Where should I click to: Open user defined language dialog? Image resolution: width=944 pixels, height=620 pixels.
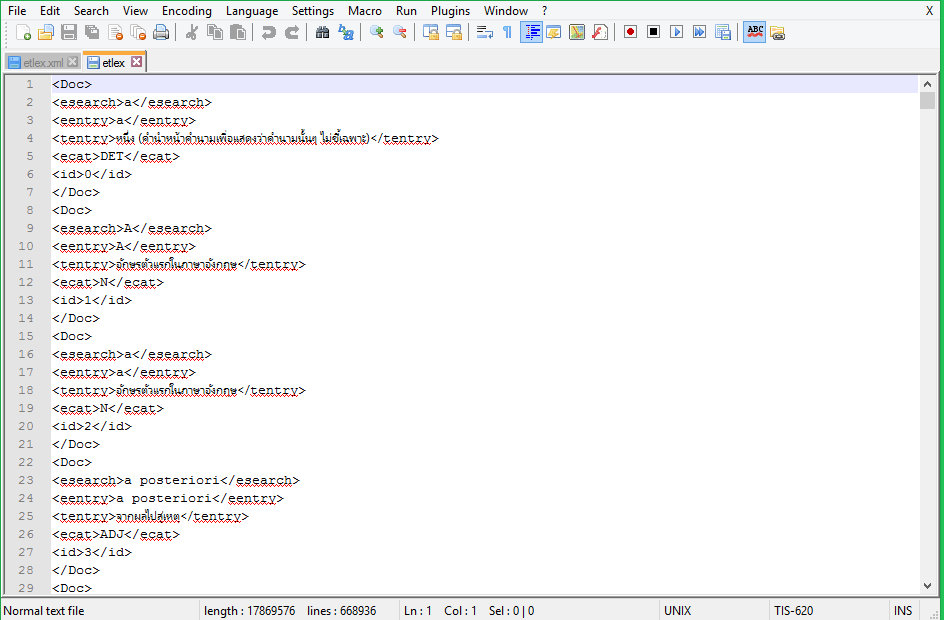[x=554, y=33]
